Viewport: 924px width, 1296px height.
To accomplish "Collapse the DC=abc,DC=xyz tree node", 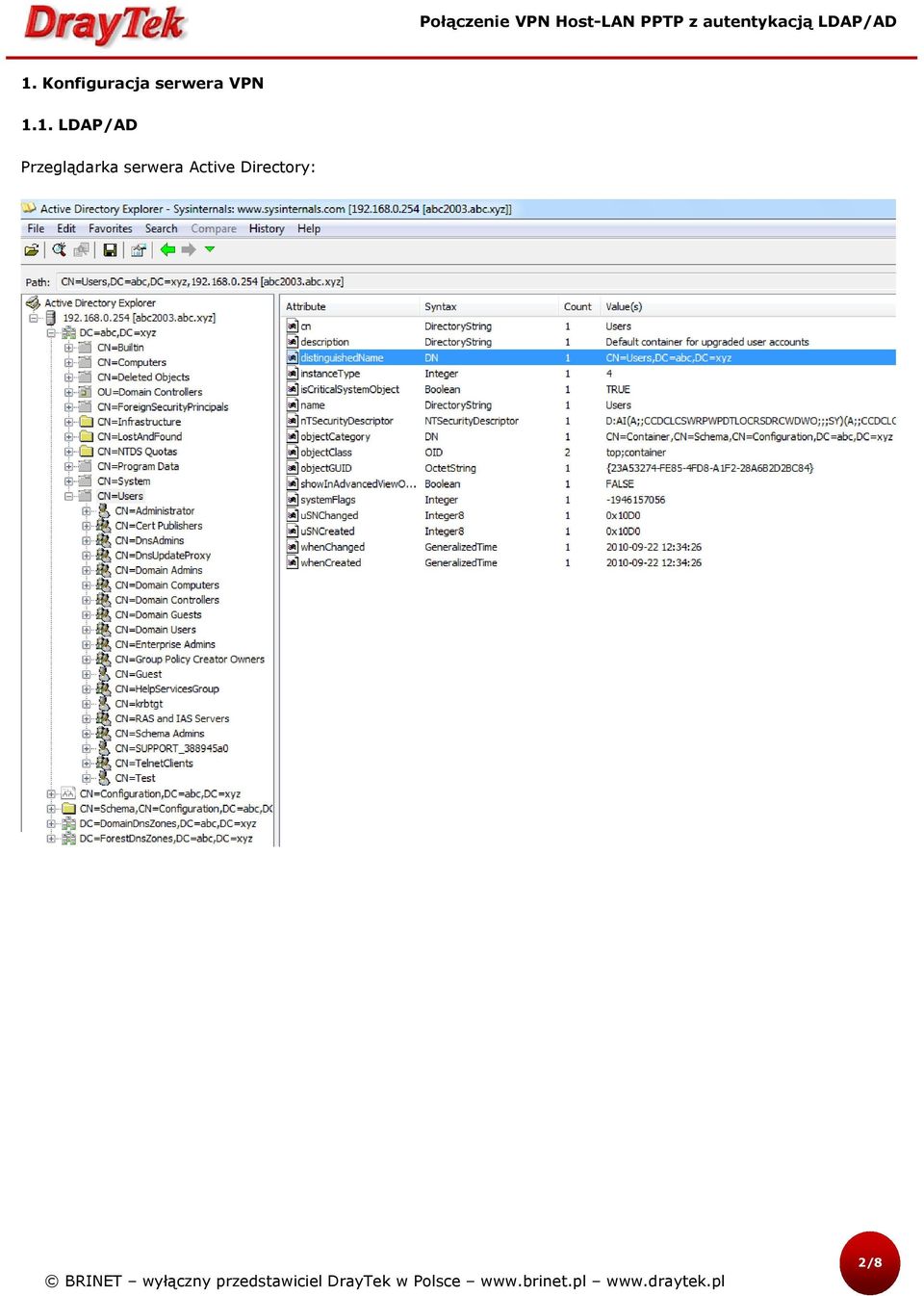I will (51, 333).
